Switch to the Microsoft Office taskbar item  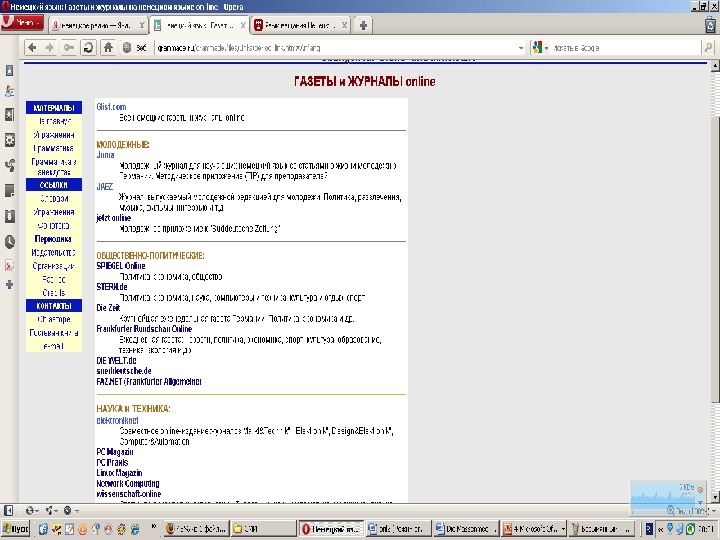(533, 529)
